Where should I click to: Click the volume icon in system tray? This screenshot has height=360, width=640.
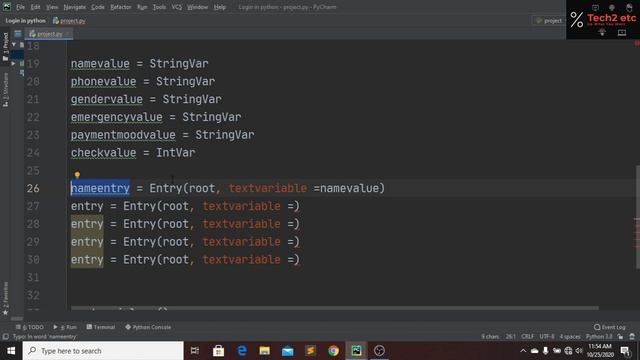(x=579, y=351)
